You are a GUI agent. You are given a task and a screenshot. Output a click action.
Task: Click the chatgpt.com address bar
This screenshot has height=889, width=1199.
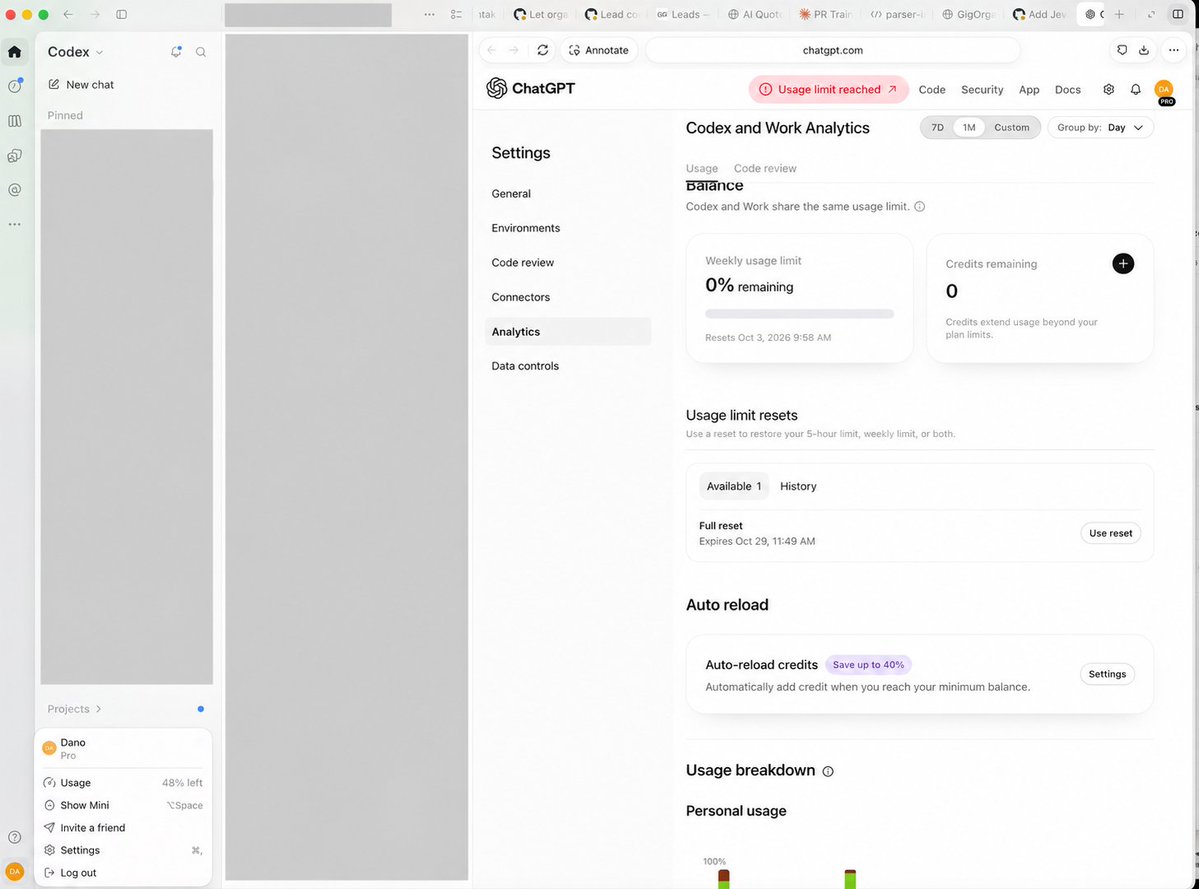833,50
